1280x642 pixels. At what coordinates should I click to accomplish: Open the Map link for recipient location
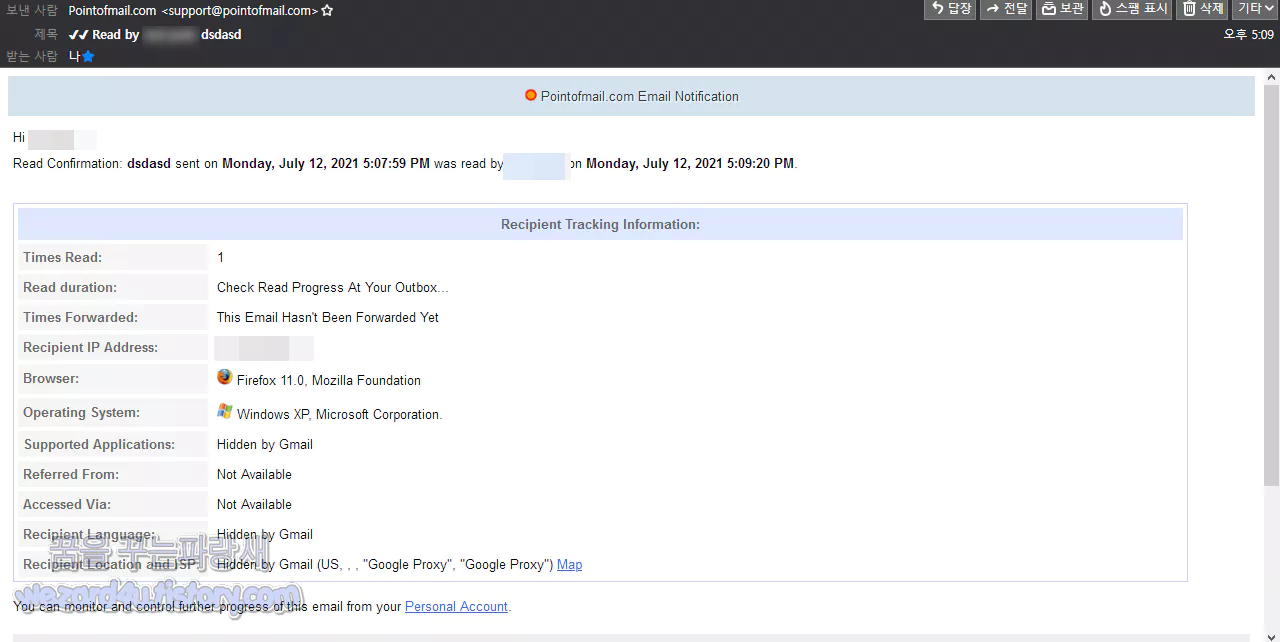570,565
